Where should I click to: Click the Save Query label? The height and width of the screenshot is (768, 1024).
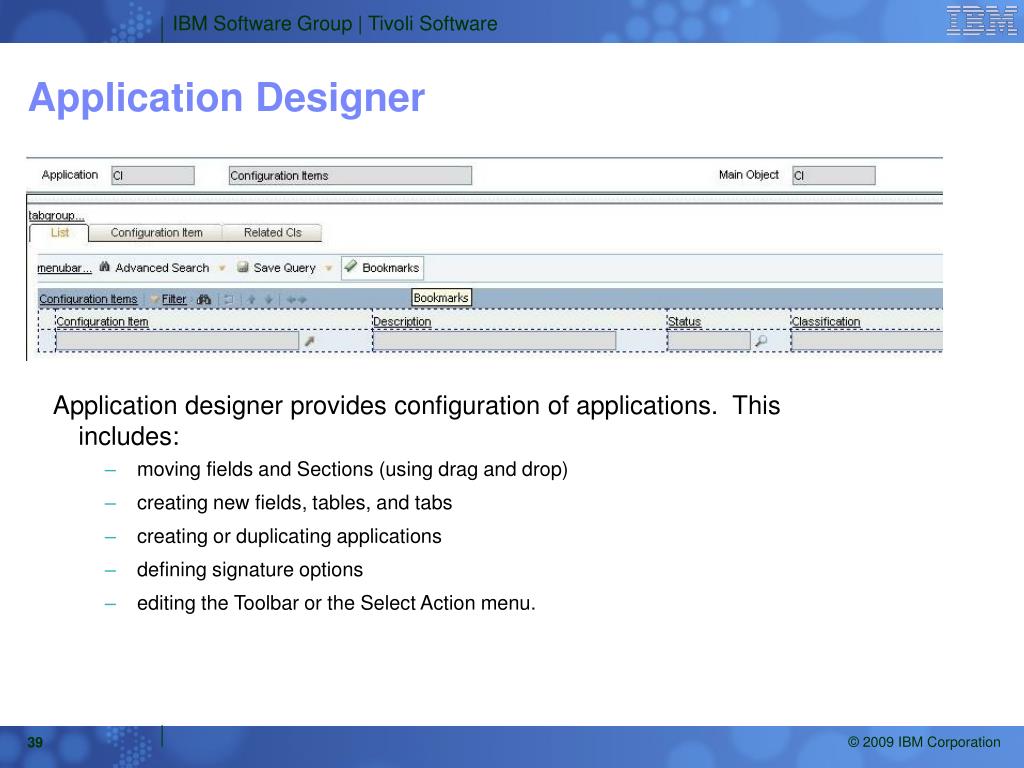[x=284, y=268]
